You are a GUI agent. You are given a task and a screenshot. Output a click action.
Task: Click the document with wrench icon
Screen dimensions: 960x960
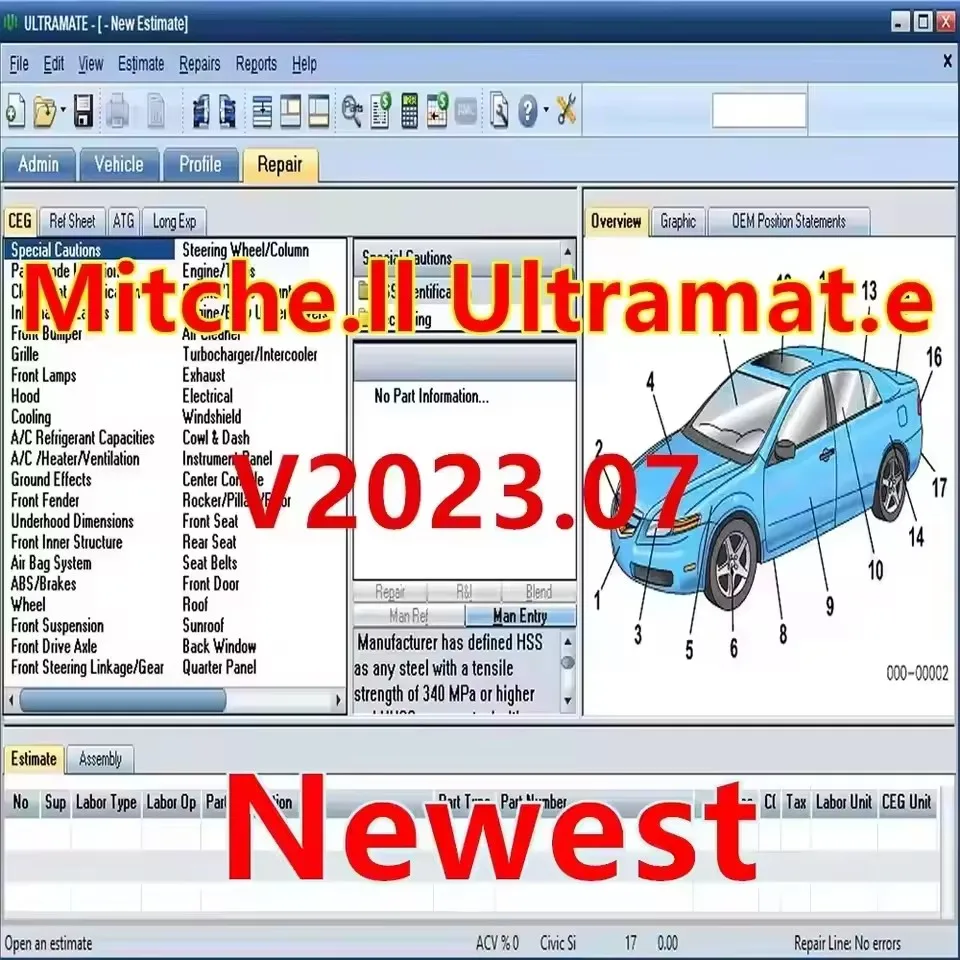pos(499,111)
